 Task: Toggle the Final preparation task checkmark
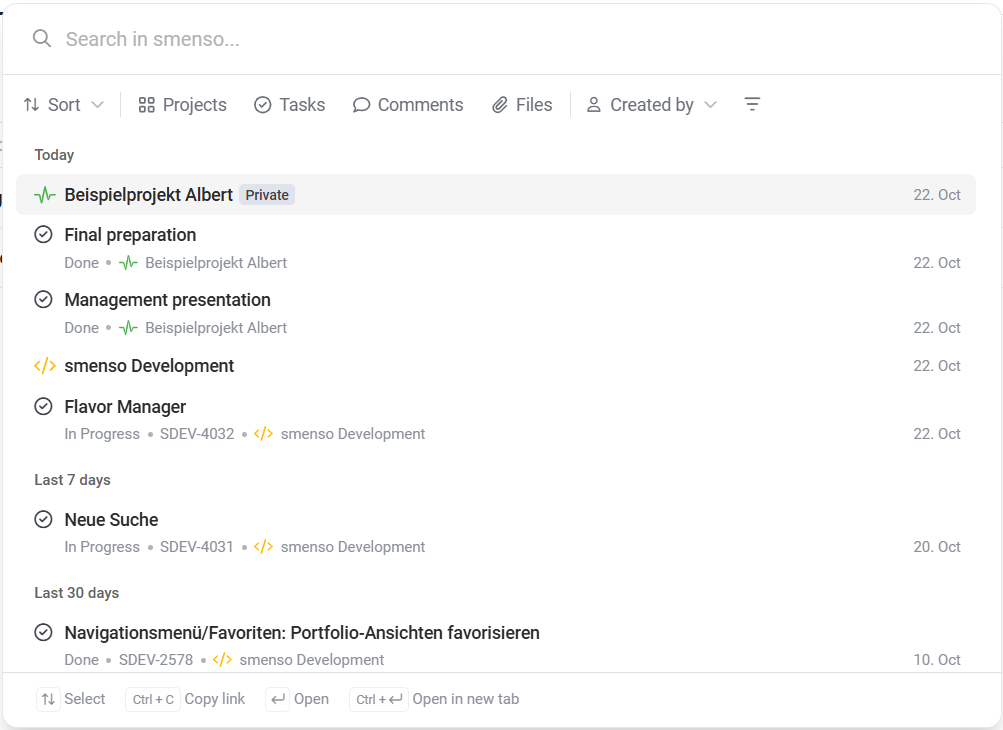(43, 235)
